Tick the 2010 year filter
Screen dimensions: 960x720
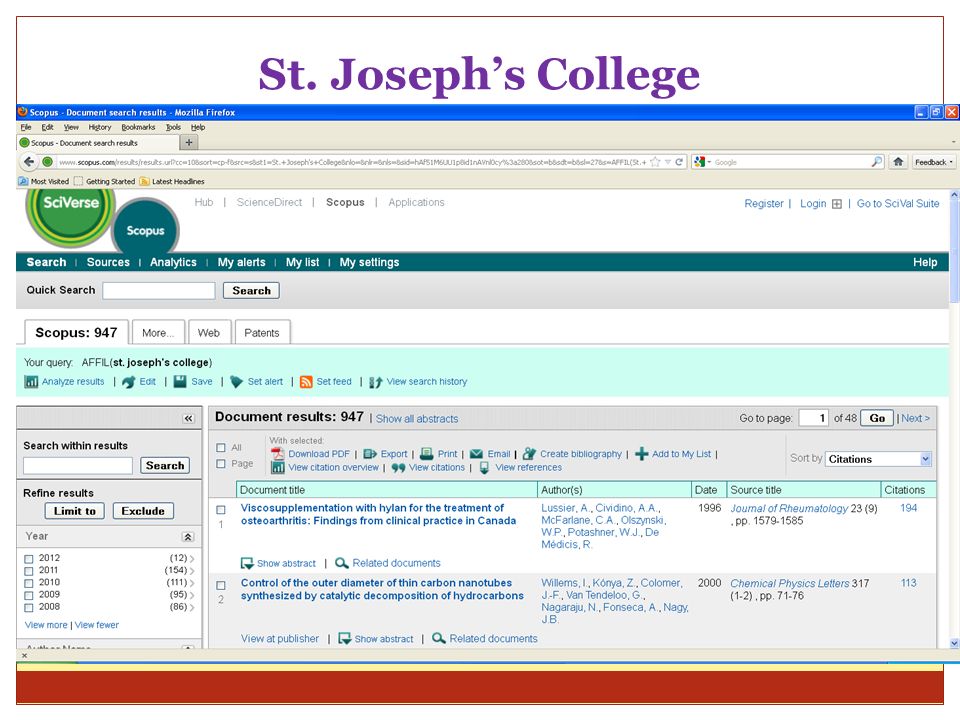point(29,583)
